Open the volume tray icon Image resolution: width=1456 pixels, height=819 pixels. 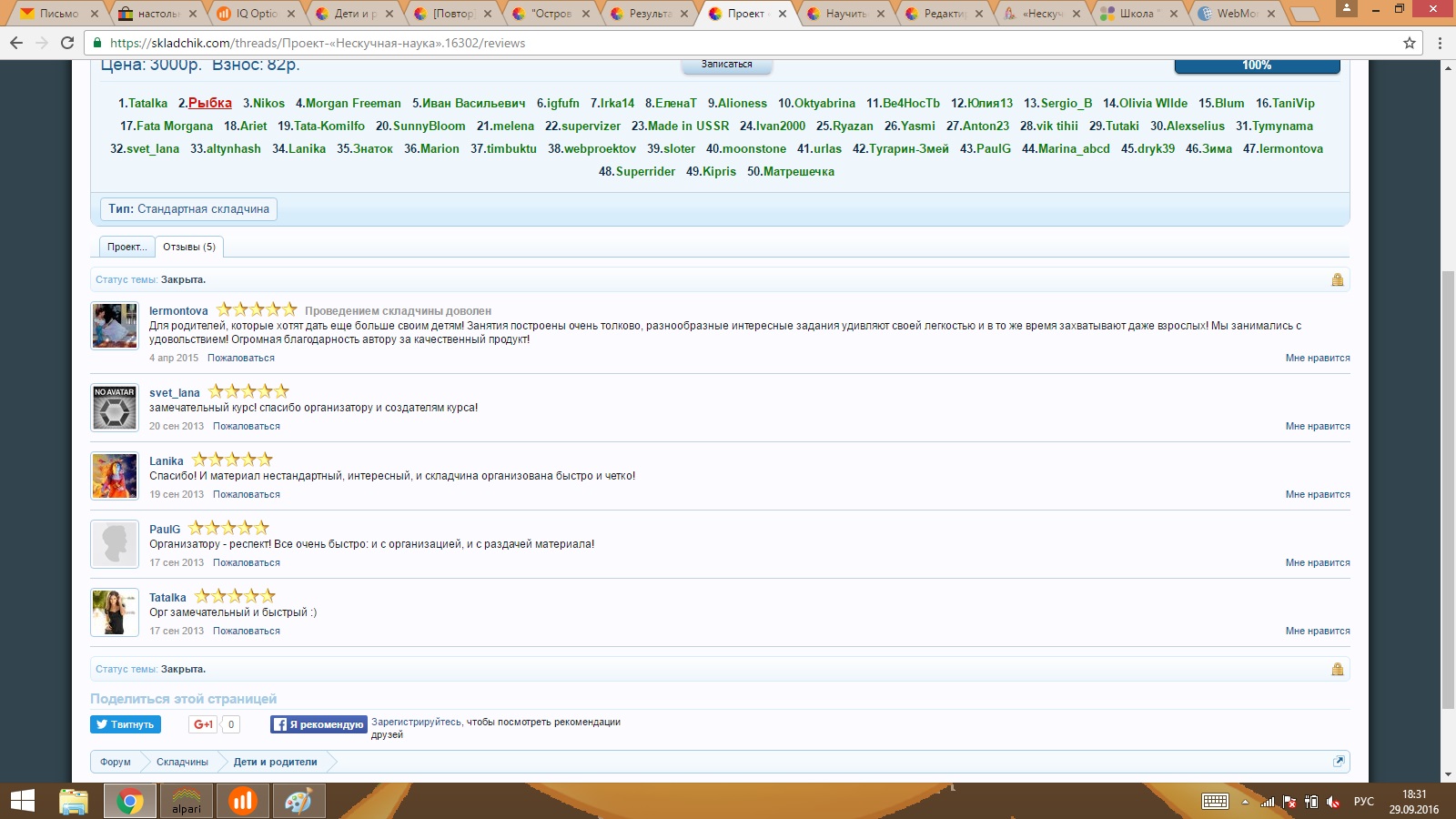1333,802
